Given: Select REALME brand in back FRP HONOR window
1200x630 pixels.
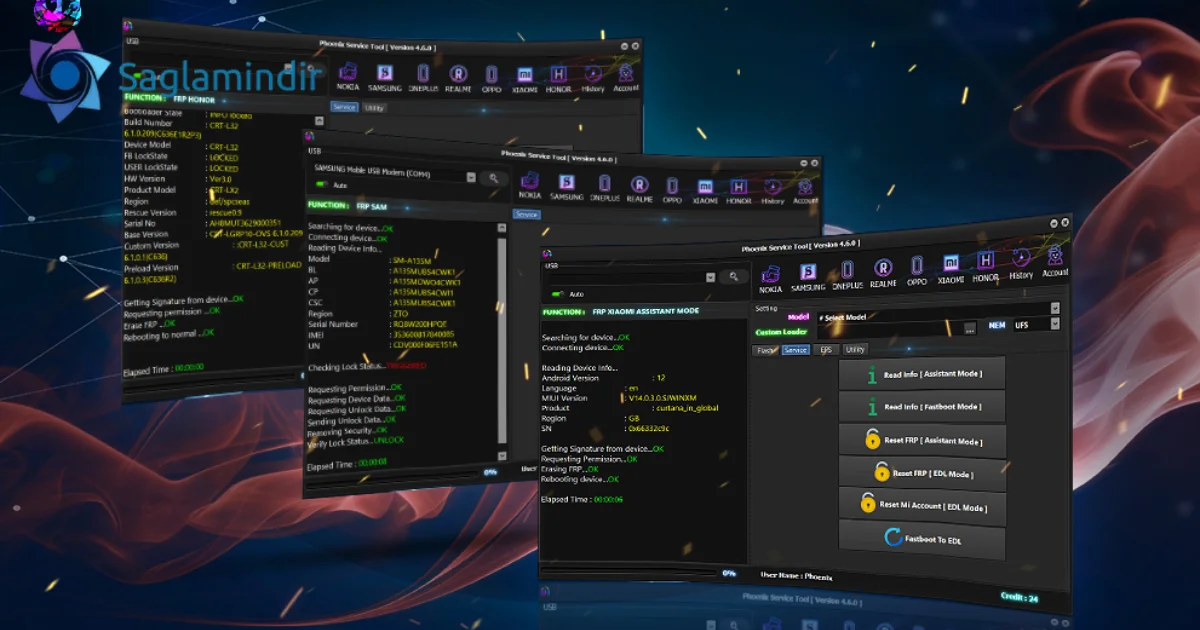Looking at the screenshot, I should (458, 79).
